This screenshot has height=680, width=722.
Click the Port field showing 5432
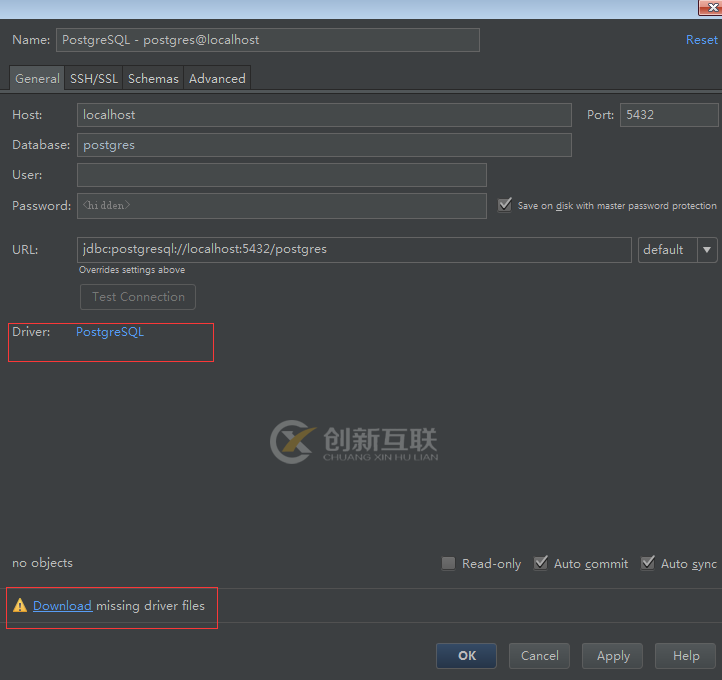click(x=669, y=115)
